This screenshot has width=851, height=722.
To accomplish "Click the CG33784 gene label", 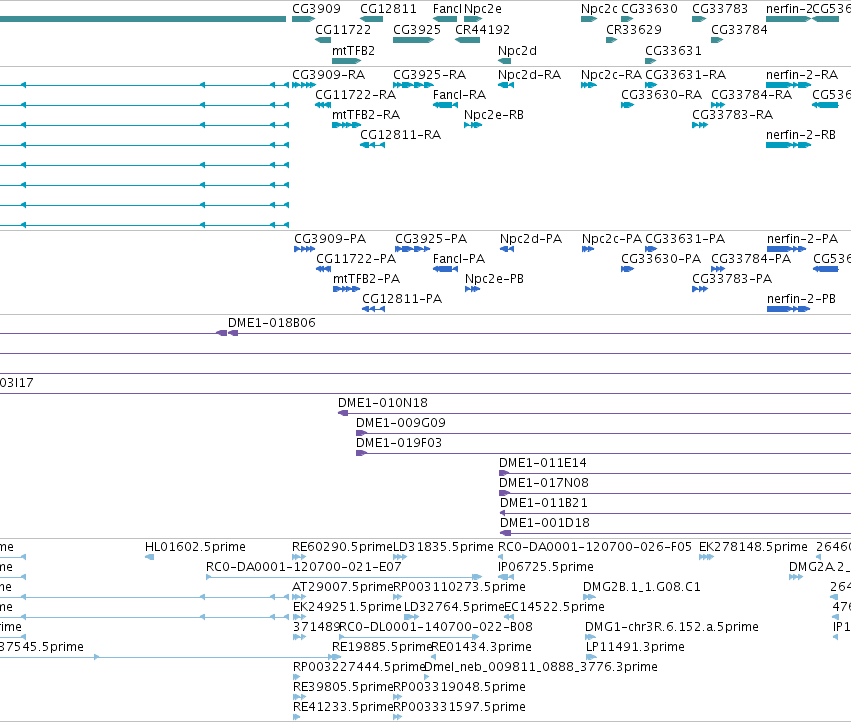I will [739, 29].
